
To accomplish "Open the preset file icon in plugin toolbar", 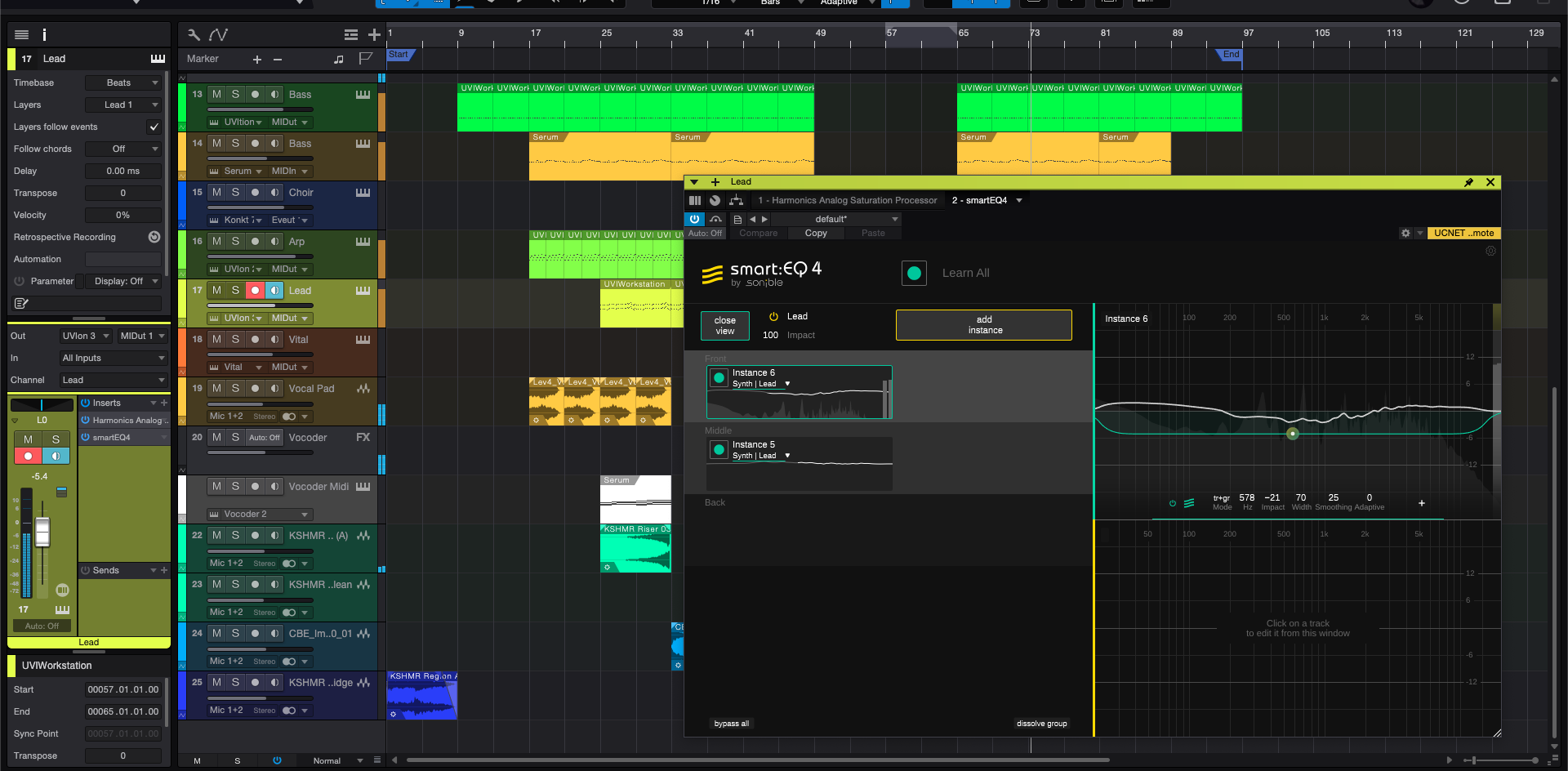I will pyautogui.click(x=737, y=219).
